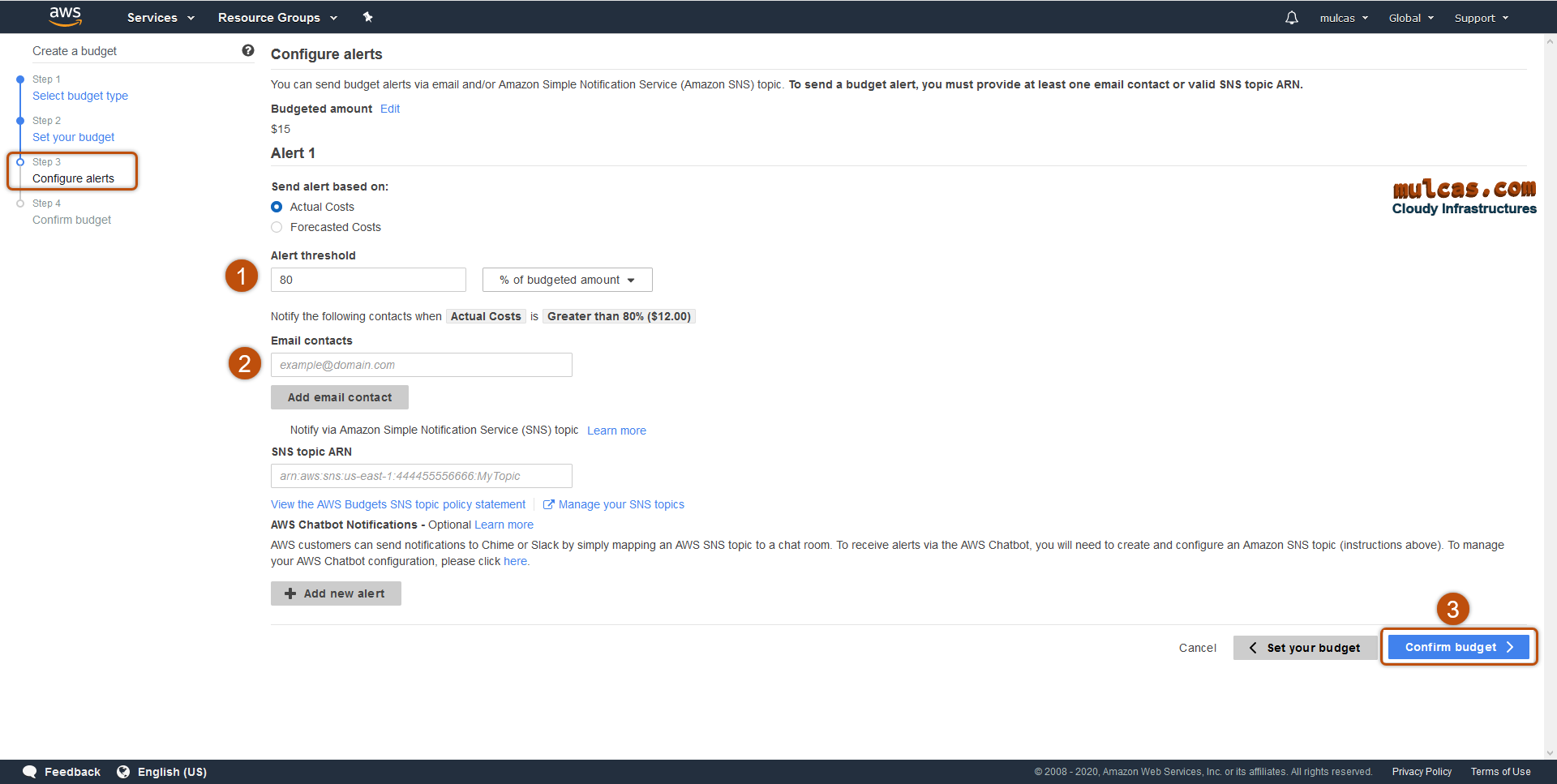Open the help question mark icon
This screenshot has height=784, width=1557.
248,50
